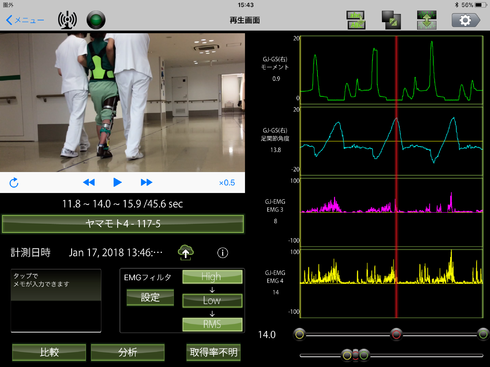Tap the gait video frame
The image size is (490, 367).
122,102
